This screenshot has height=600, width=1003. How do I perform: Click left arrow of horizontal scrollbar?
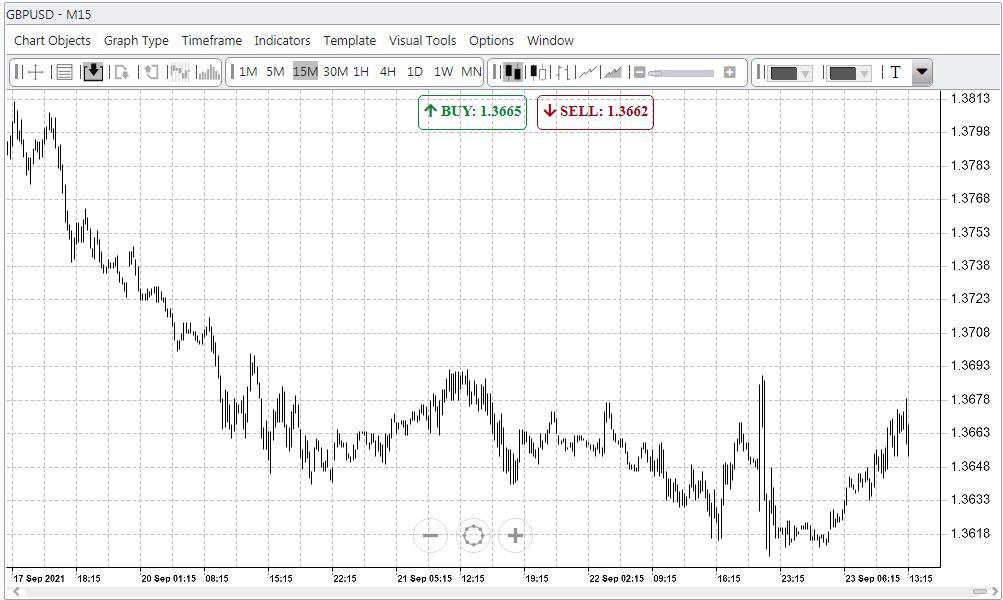tap(17, 592)
